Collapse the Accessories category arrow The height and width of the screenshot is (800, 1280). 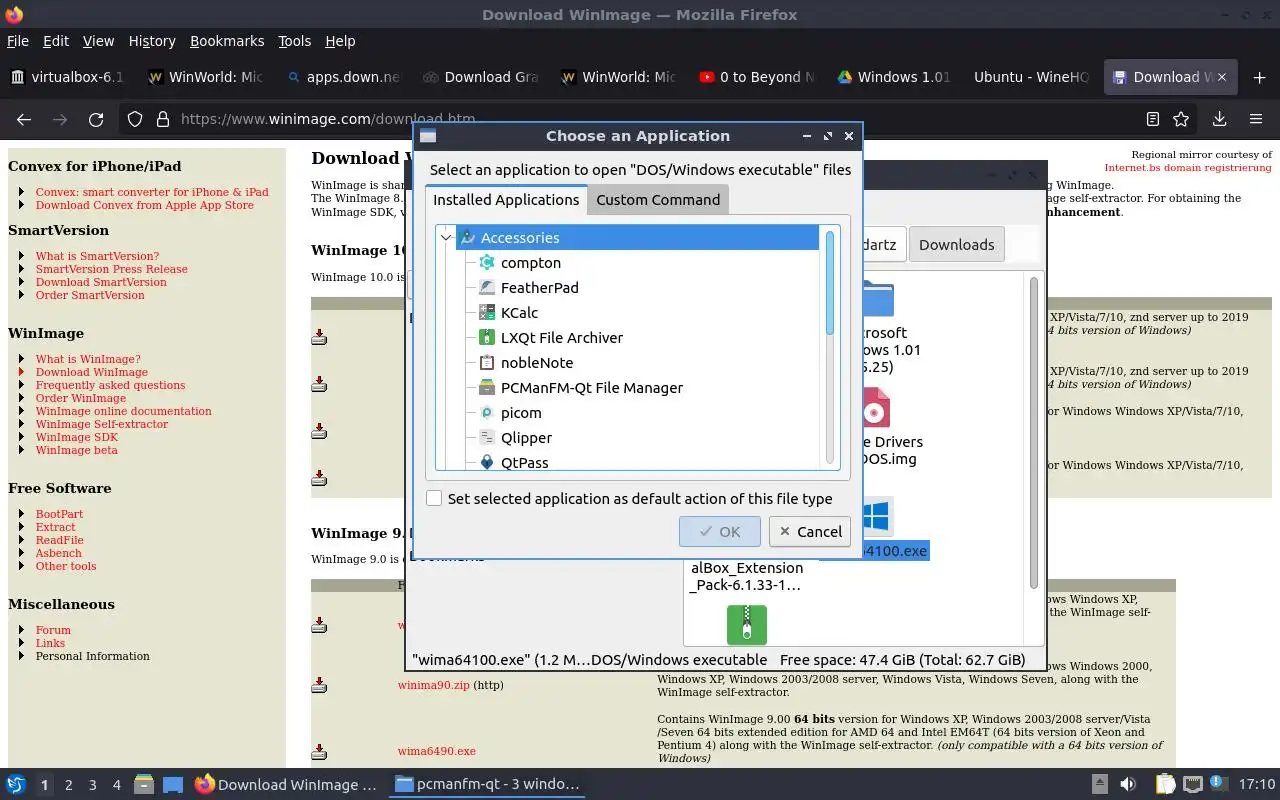tap(446, 238)
